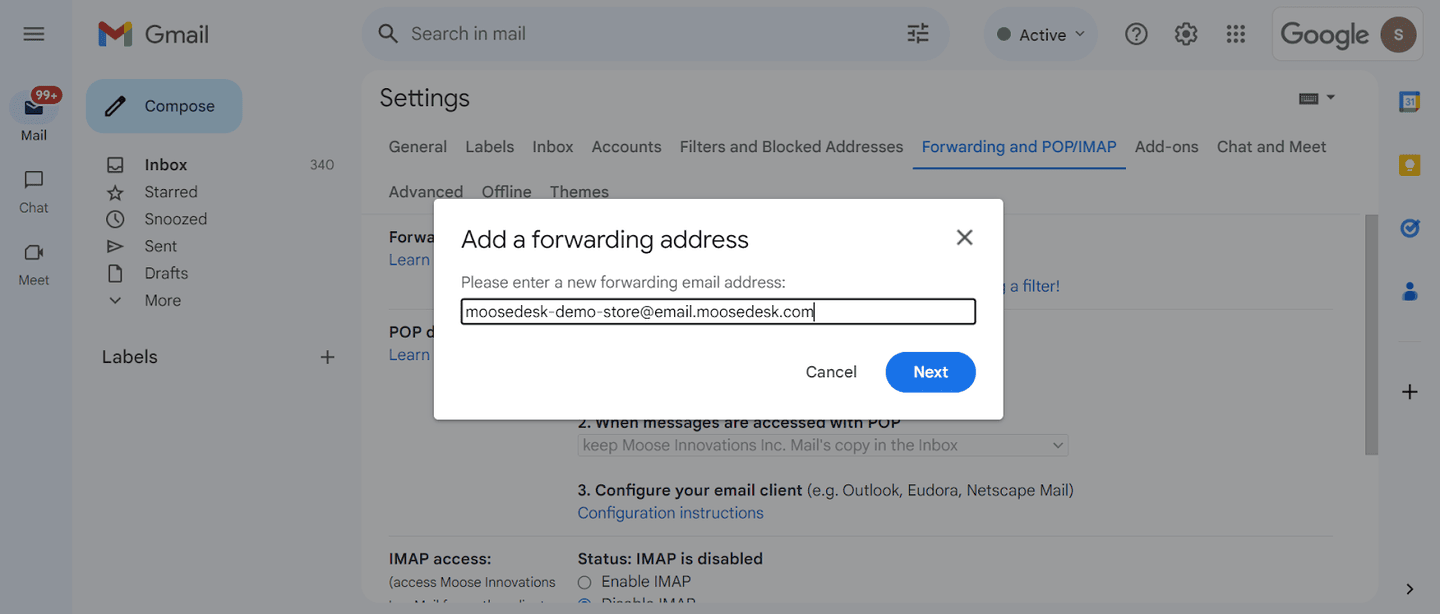Viewport: 1440px width, 614px height.
Task: Expand the More folders list
Action: pos(162,300)
